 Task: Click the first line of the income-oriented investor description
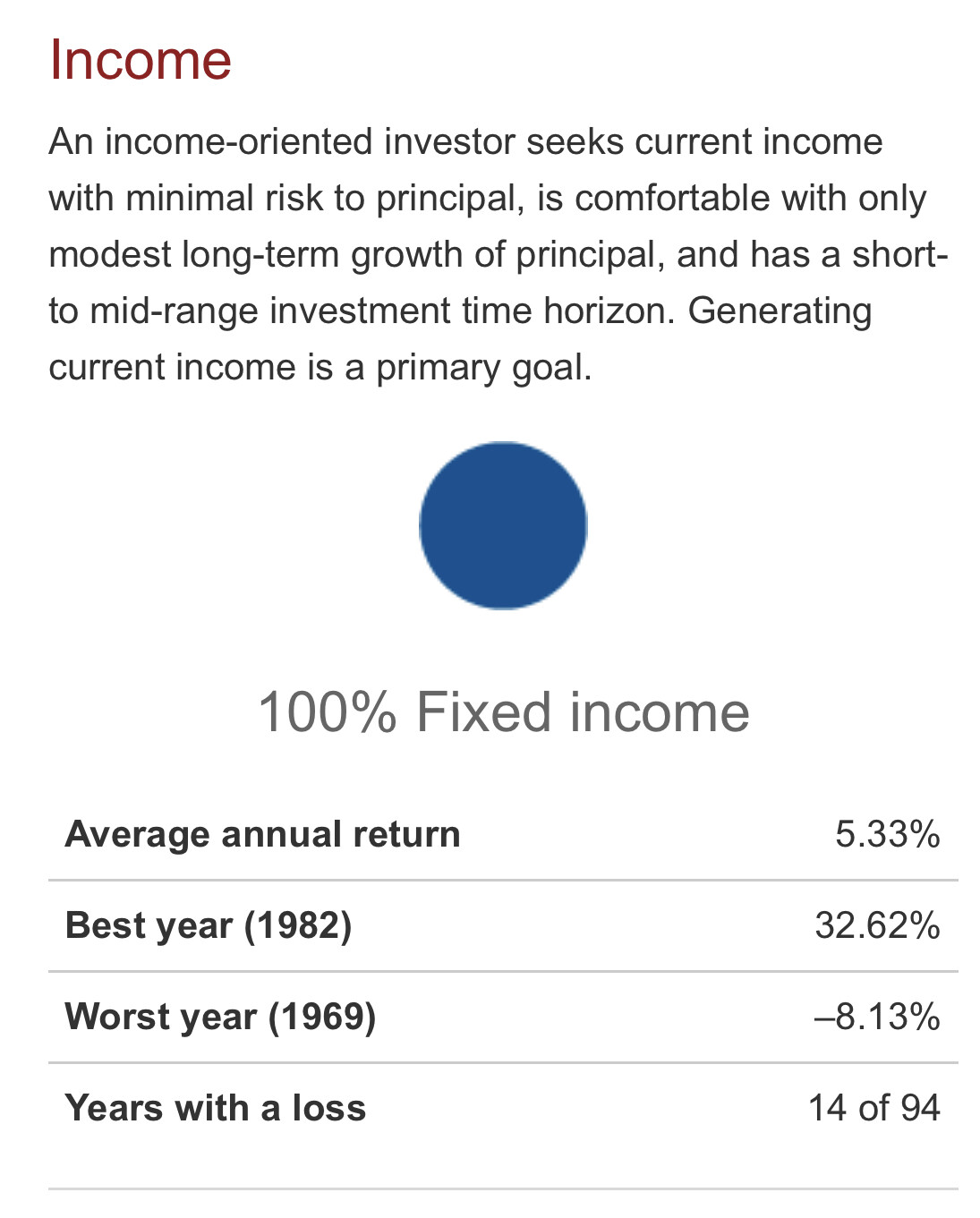(x=466, y=141)
